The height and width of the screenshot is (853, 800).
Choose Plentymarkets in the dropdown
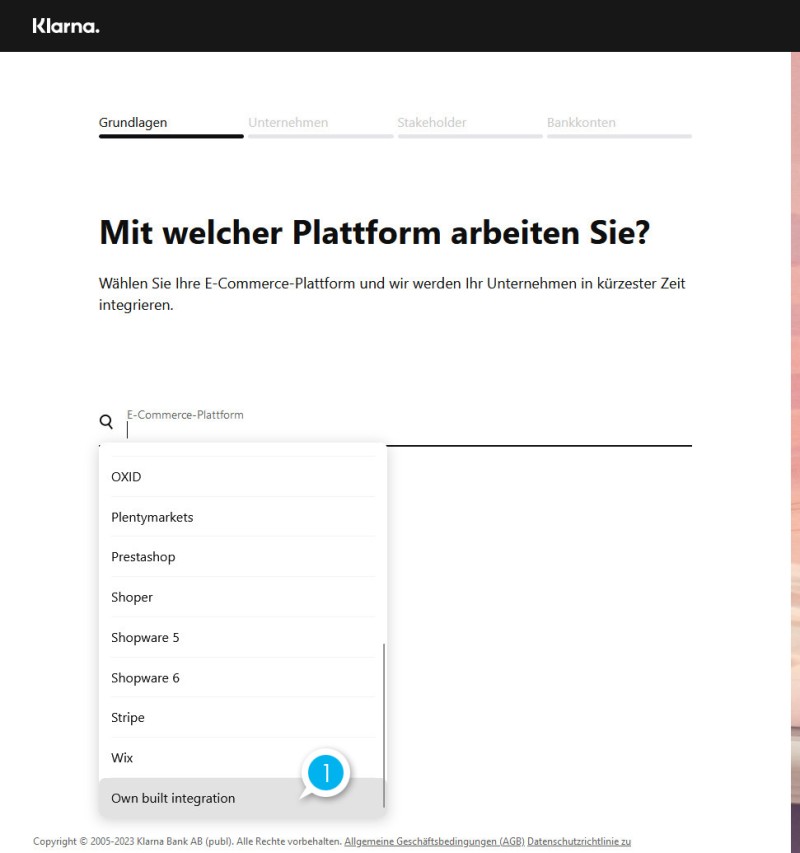152,517
